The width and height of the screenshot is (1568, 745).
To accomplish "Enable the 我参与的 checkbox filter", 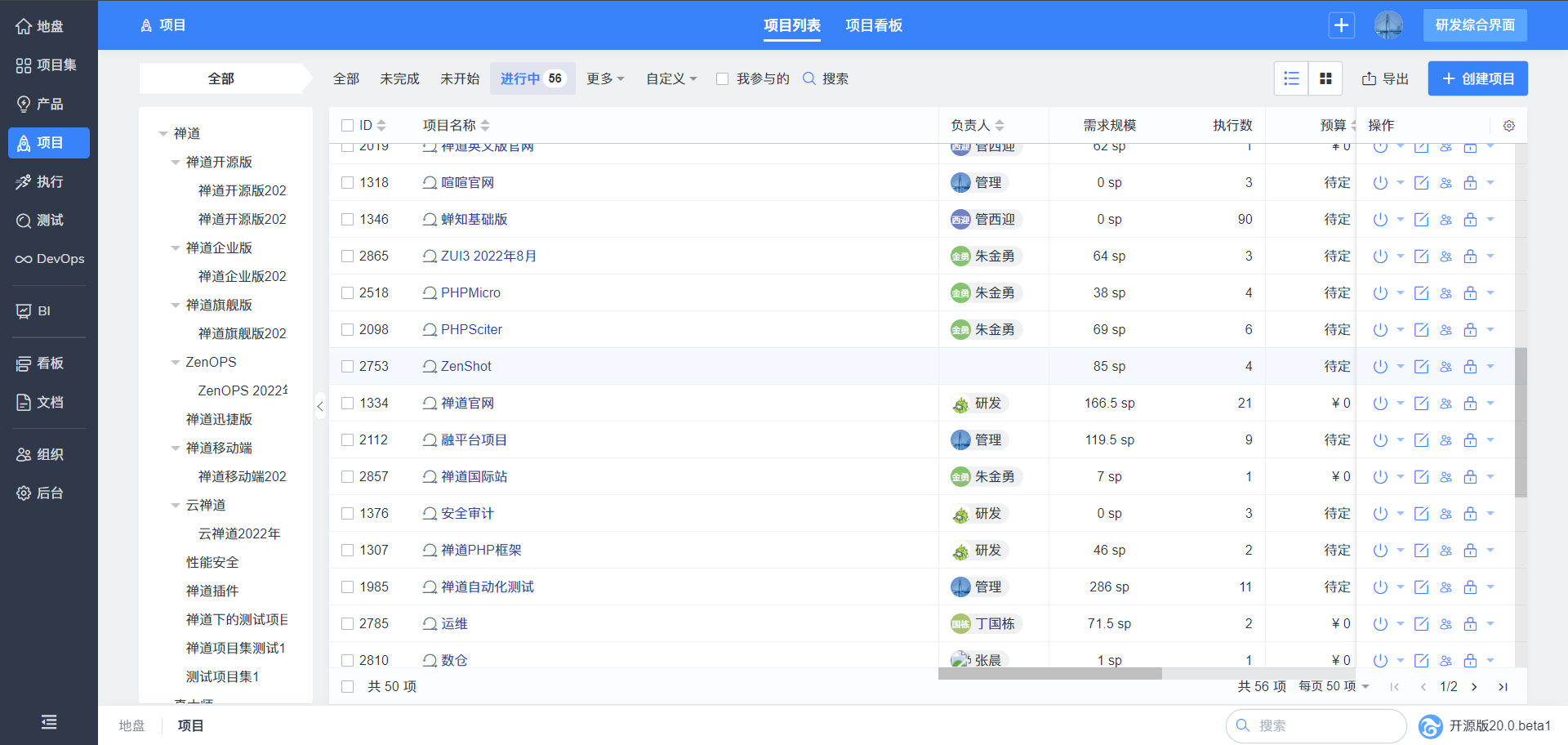I will click(x=722, y=79).
